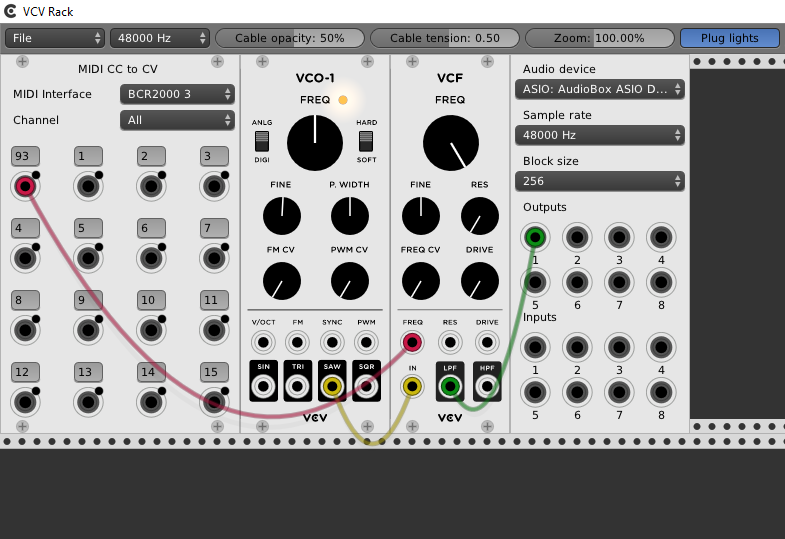Click the VCO-1 SAW output jack with yellow cable
Viewport: 785px width, 539px height.
[x=332, y=387]
